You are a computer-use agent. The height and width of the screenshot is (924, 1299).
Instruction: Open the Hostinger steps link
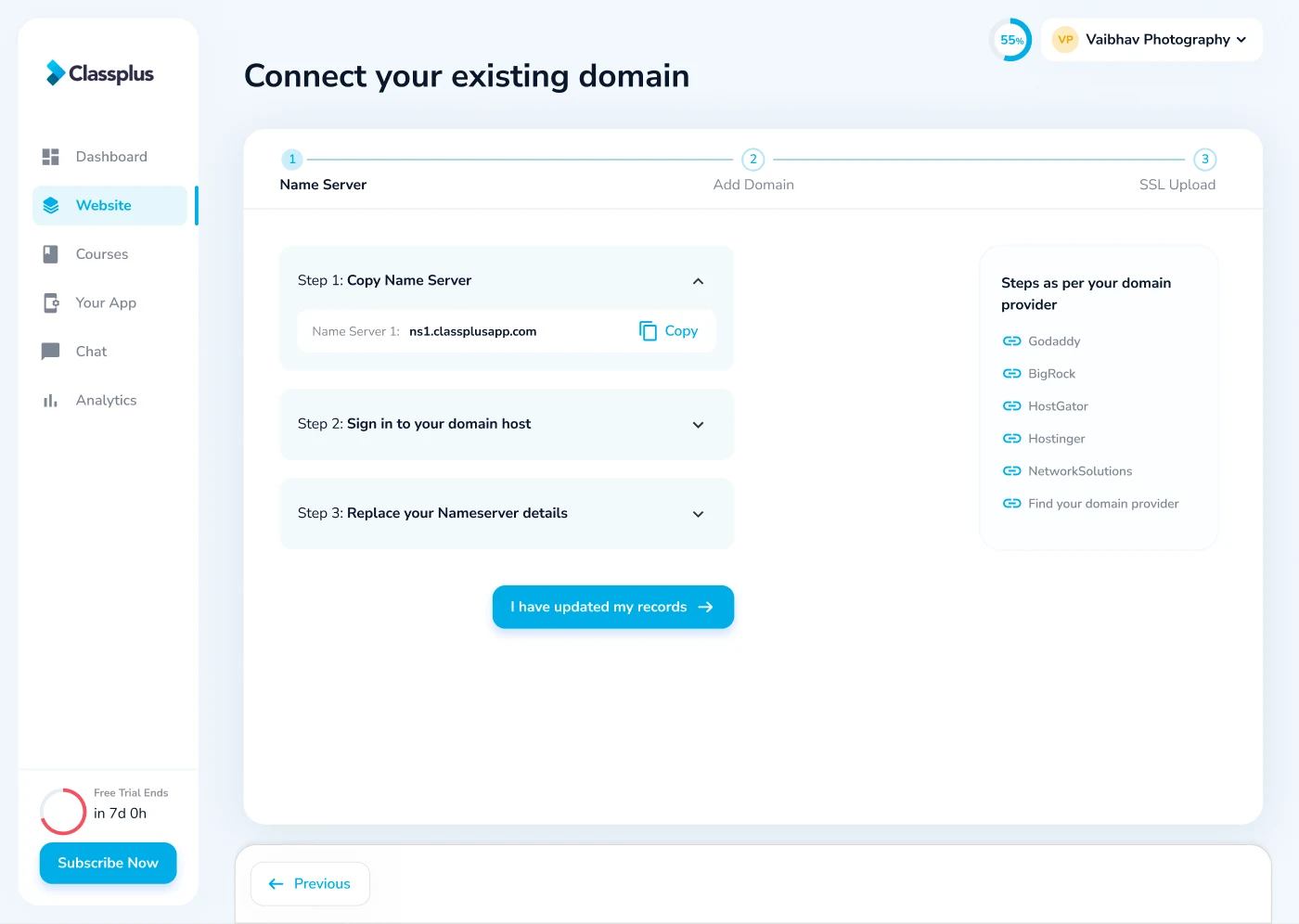coord(1056,439)
